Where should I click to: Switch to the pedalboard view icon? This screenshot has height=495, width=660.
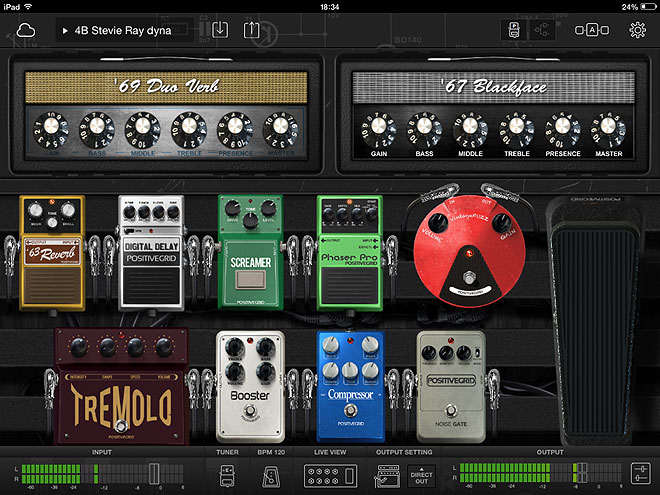pos(514,30)
